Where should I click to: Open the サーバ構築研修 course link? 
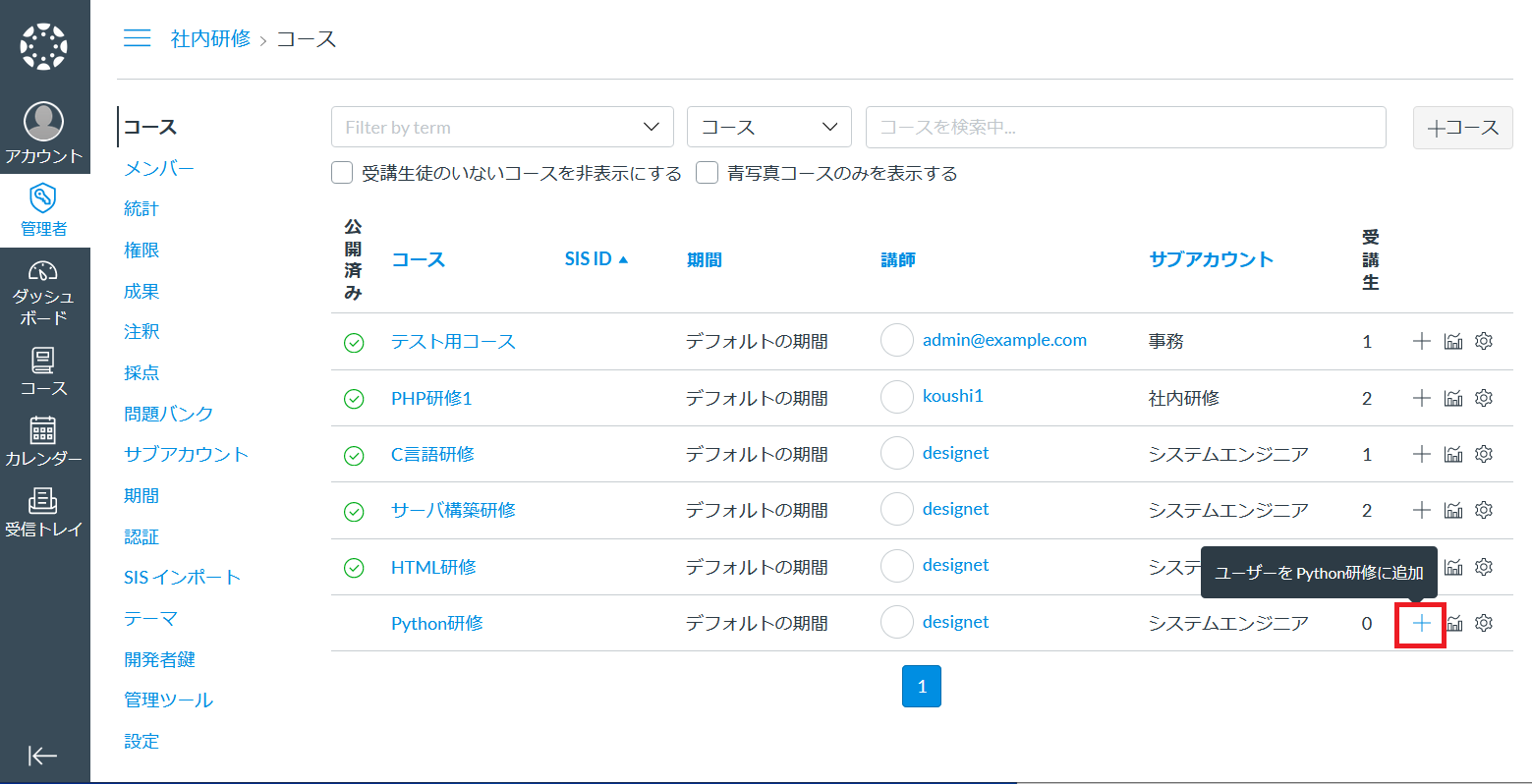[x=453, y=510]
